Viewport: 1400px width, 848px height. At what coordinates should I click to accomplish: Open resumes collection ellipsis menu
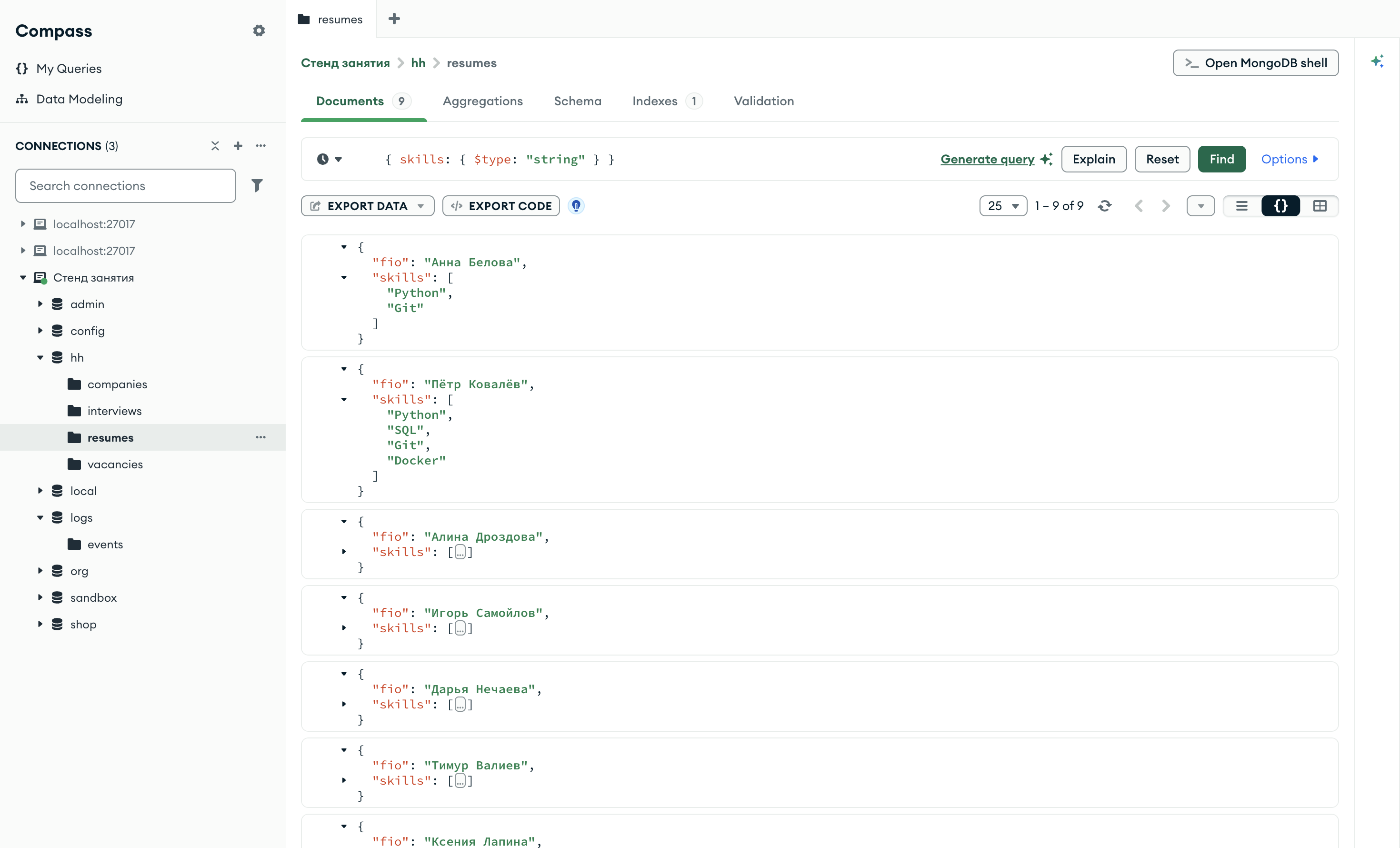tap(261, 437)
